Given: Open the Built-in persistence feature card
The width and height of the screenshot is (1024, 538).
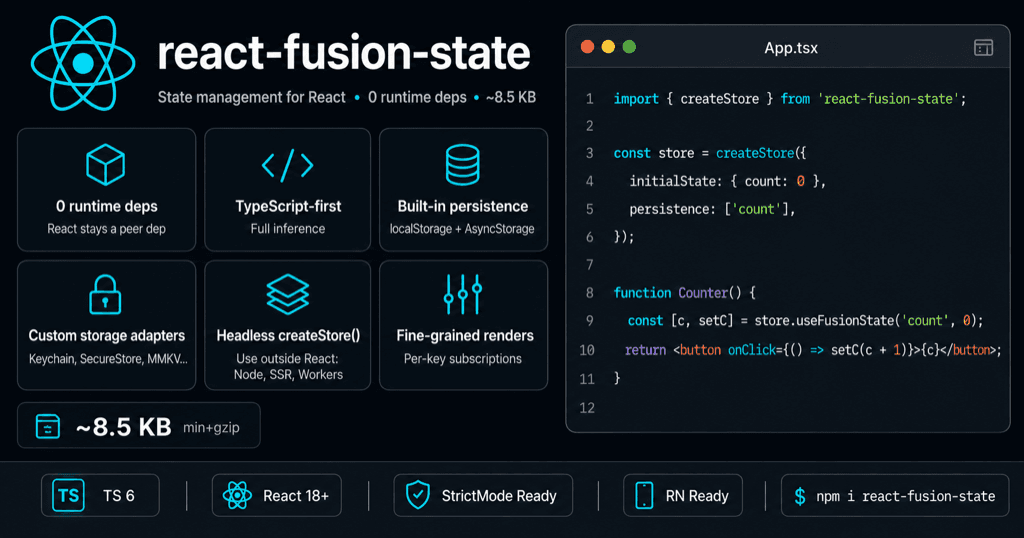Looking at the screenshot, I should [x=463, y=189].
